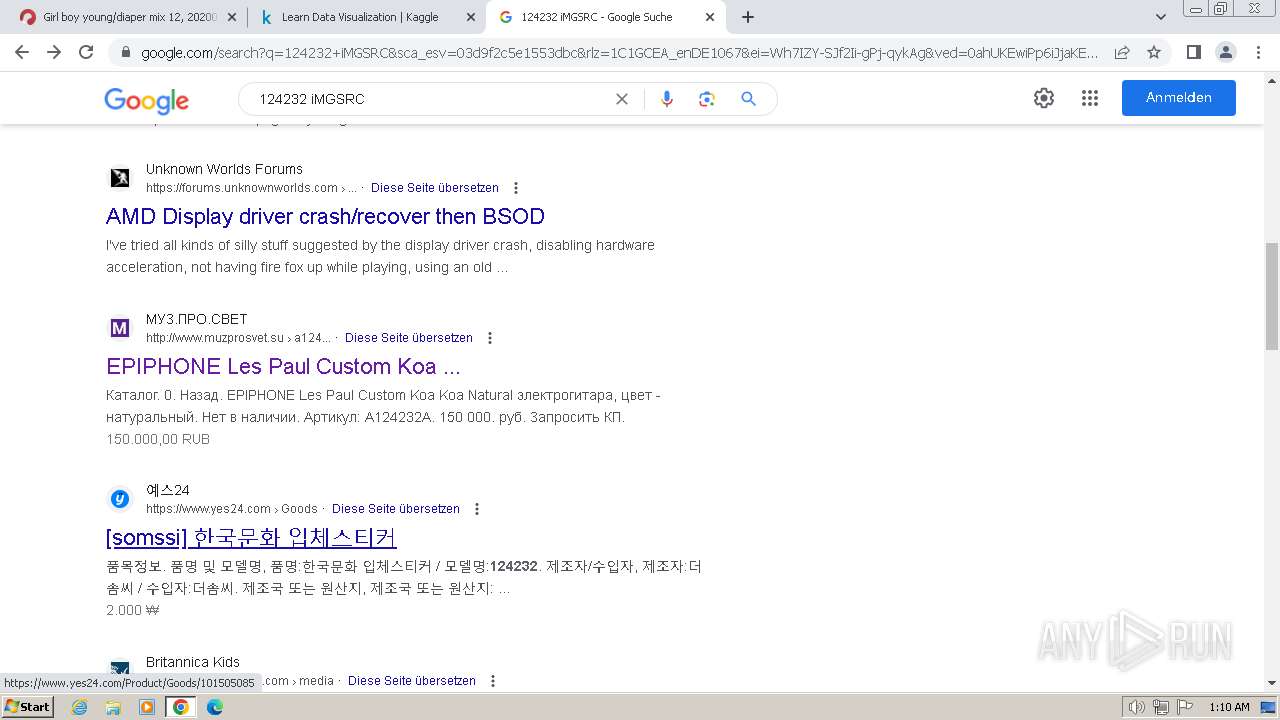
Task: Reload the current page
Action: click(86, 52)
